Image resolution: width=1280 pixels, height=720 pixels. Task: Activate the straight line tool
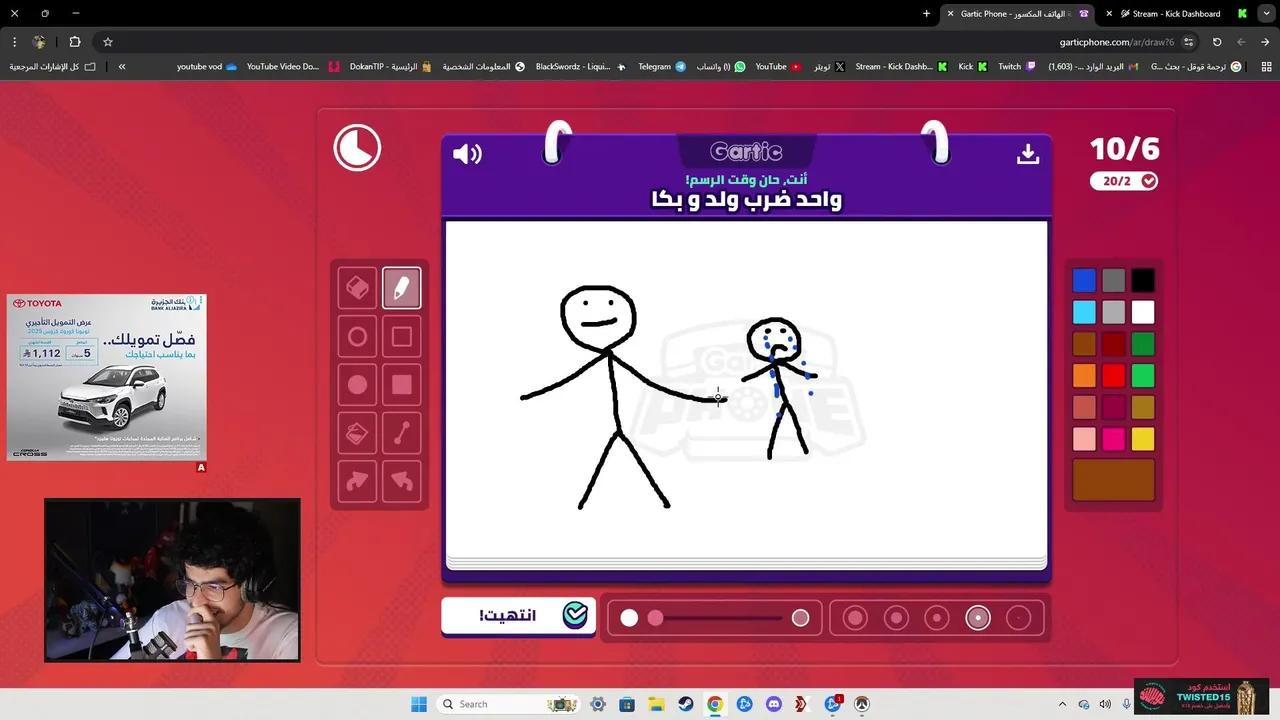[x=401, y=433]
